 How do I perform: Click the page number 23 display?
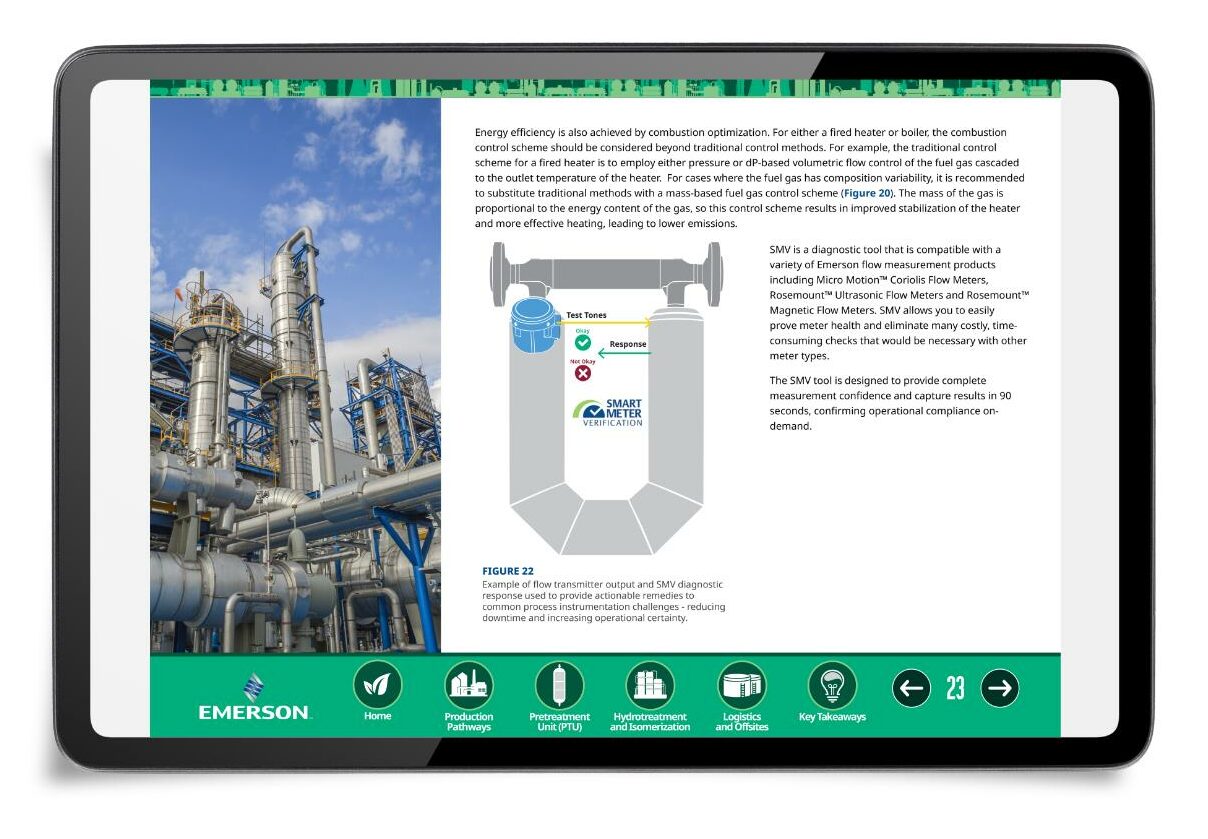coord(956,687)
